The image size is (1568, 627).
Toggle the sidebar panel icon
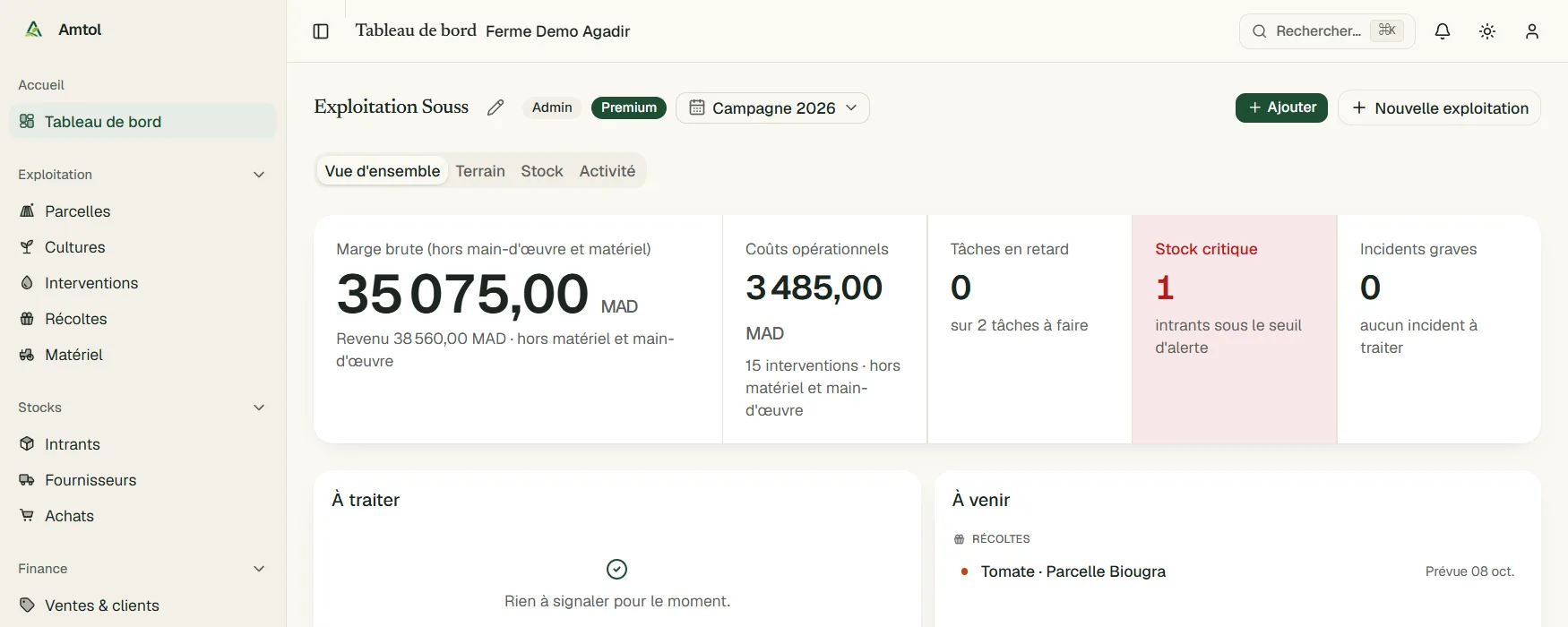(x=321, y=31)
